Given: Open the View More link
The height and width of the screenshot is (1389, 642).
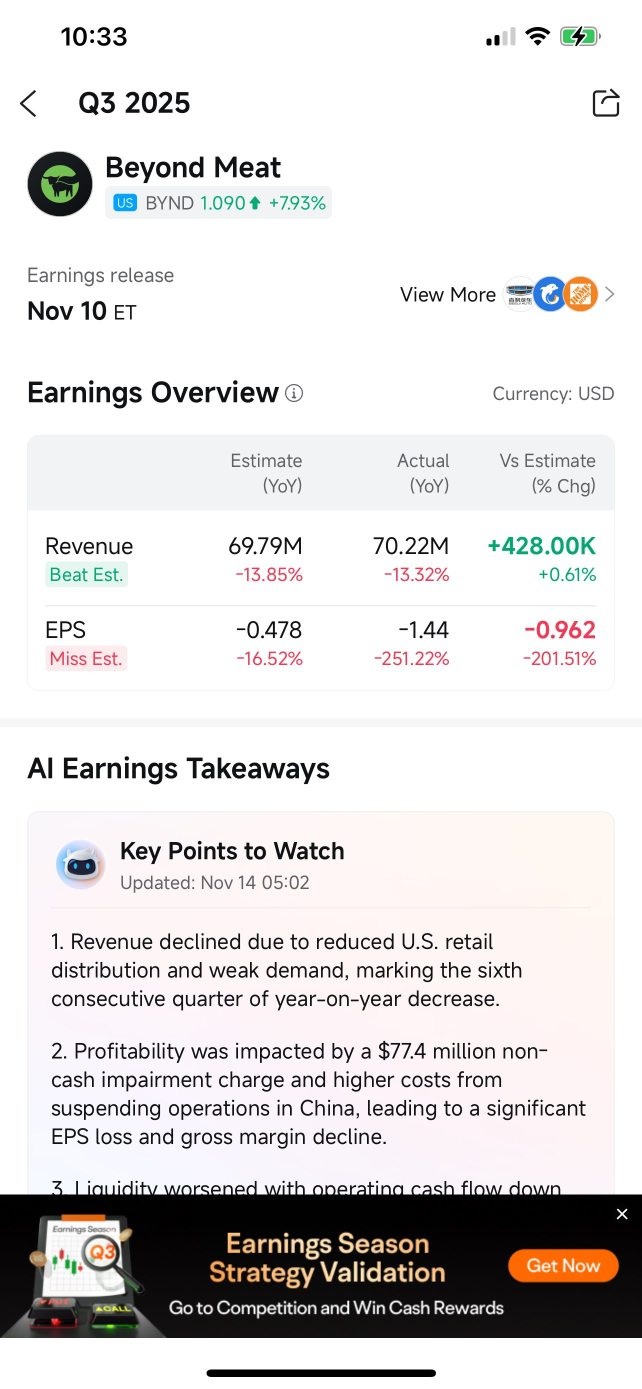Looking at the screenshot, I should click(x=447, y=295).
